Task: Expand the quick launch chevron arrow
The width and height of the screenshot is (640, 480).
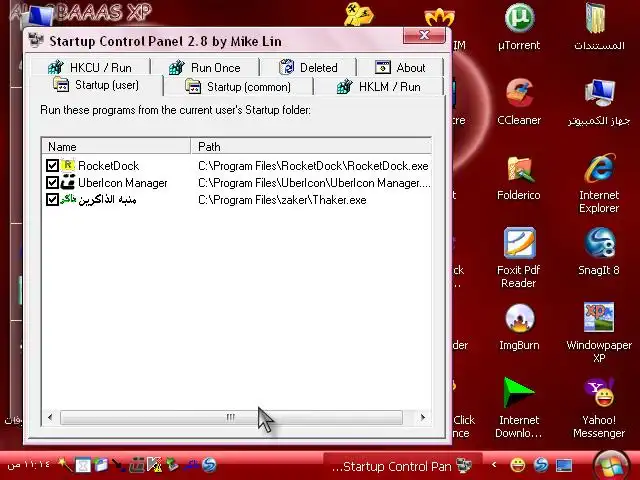Action: click(494, 465)
